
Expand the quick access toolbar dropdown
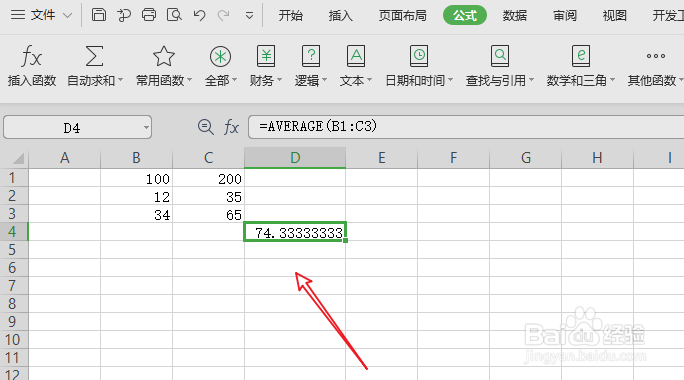[249, 16]
